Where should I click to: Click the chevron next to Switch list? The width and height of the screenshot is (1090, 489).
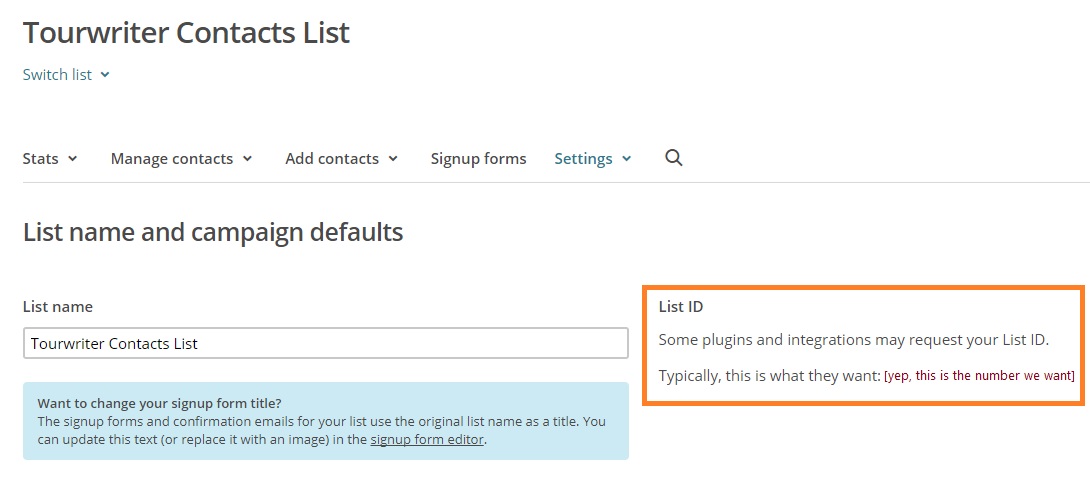tap(105, 75)
